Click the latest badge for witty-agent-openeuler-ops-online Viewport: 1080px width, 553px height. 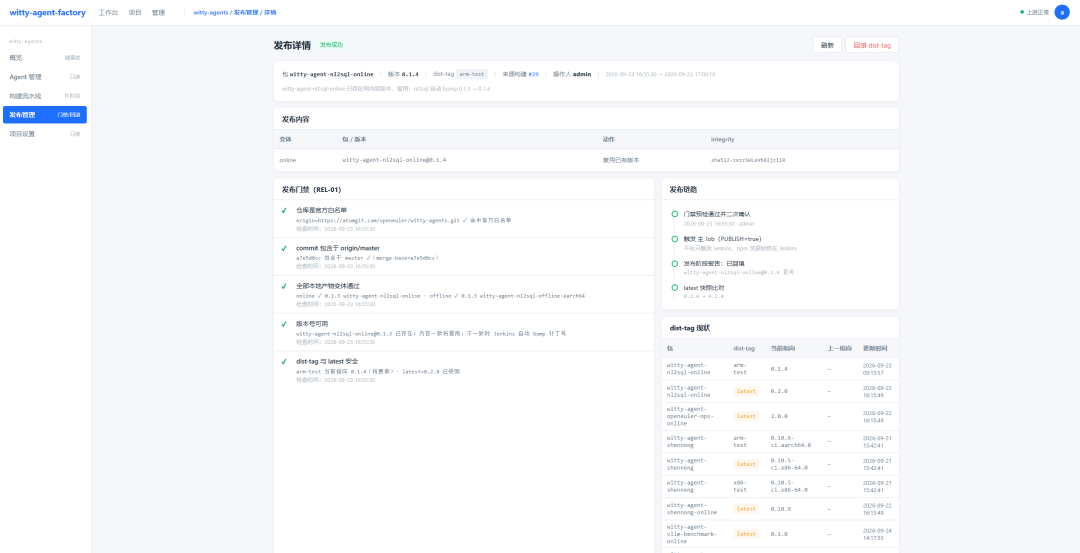746,416
